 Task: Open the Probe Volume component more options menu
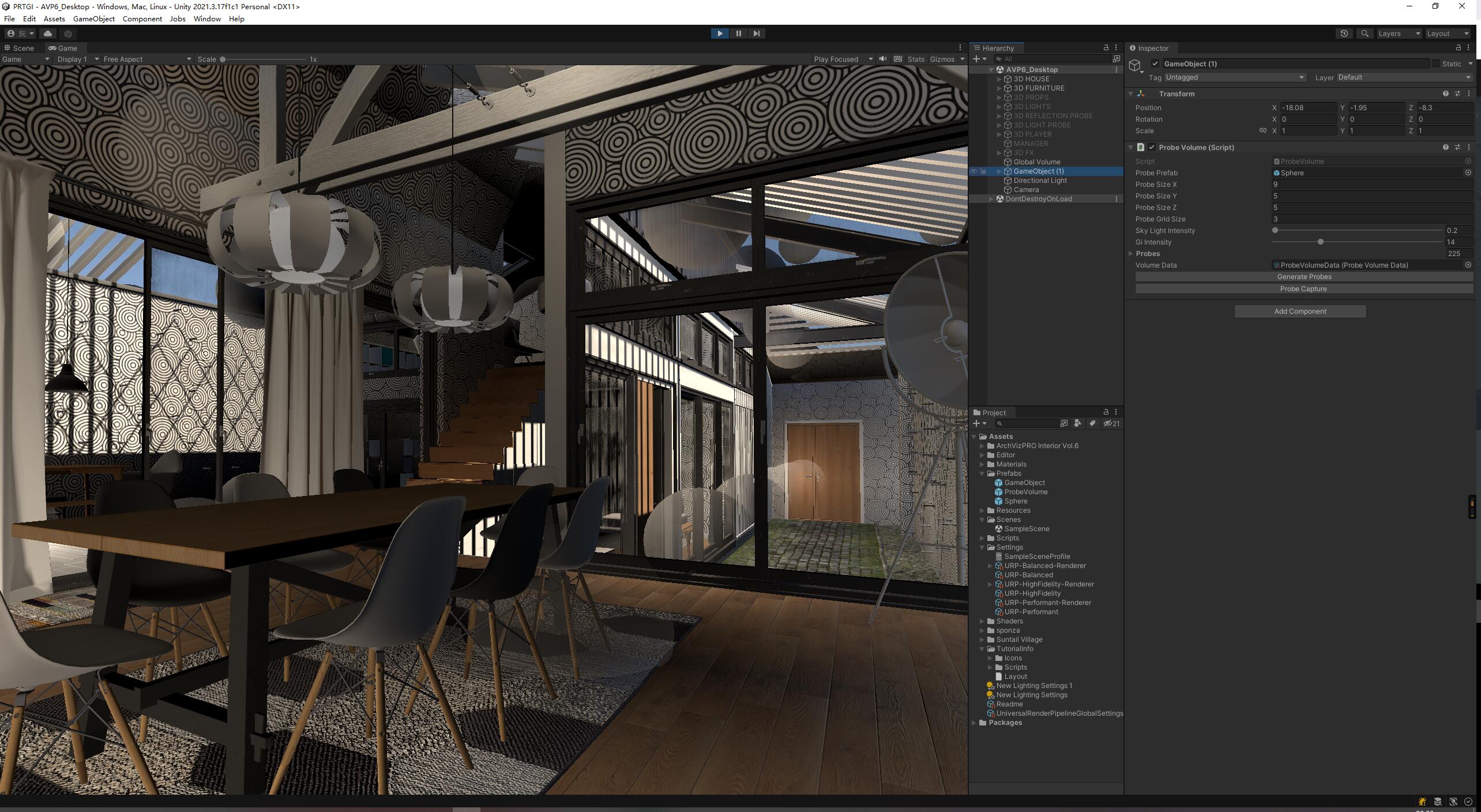point(1469,147)
